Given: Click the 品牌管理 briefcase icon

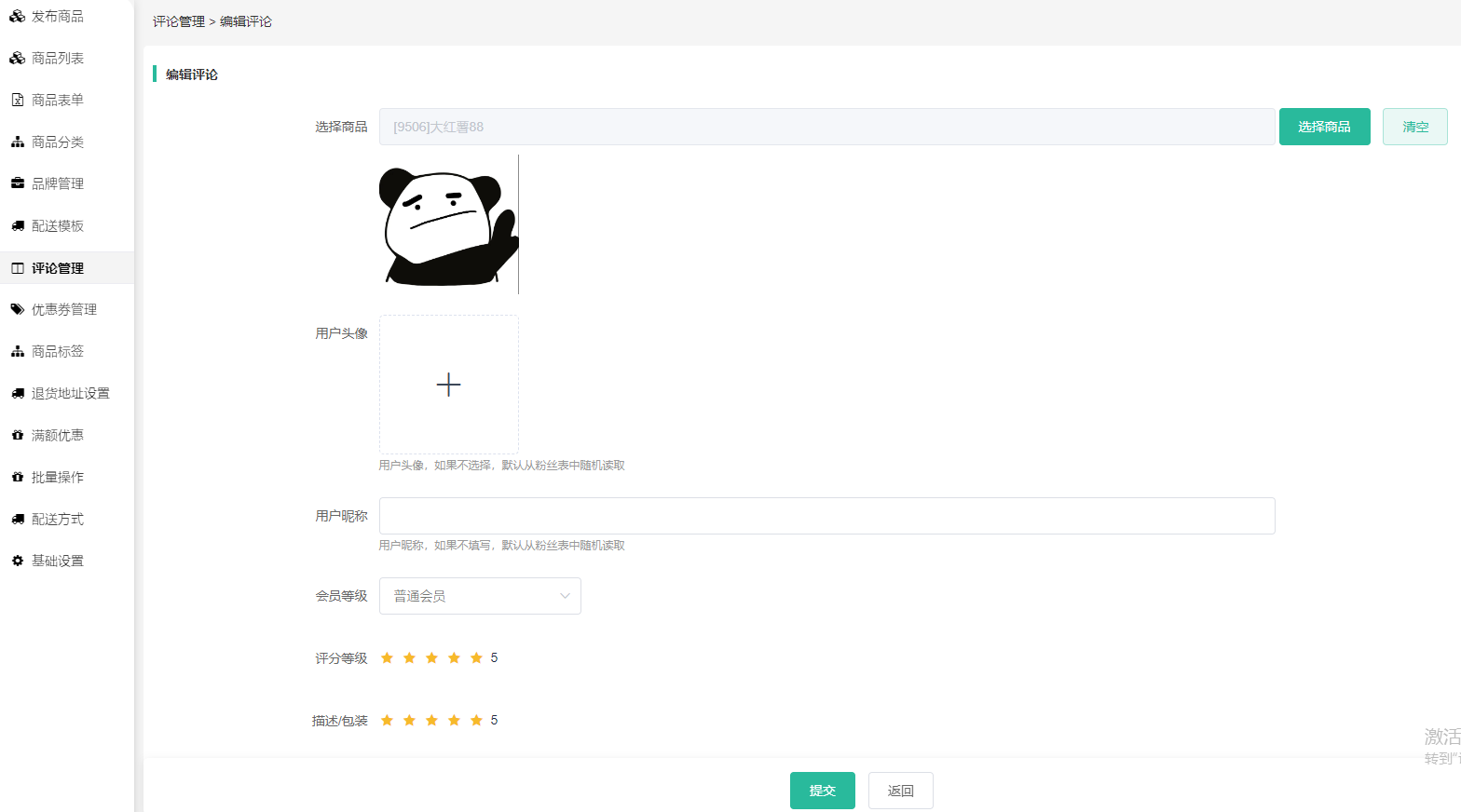Looking at the screenshot, I should click(17, 183).
